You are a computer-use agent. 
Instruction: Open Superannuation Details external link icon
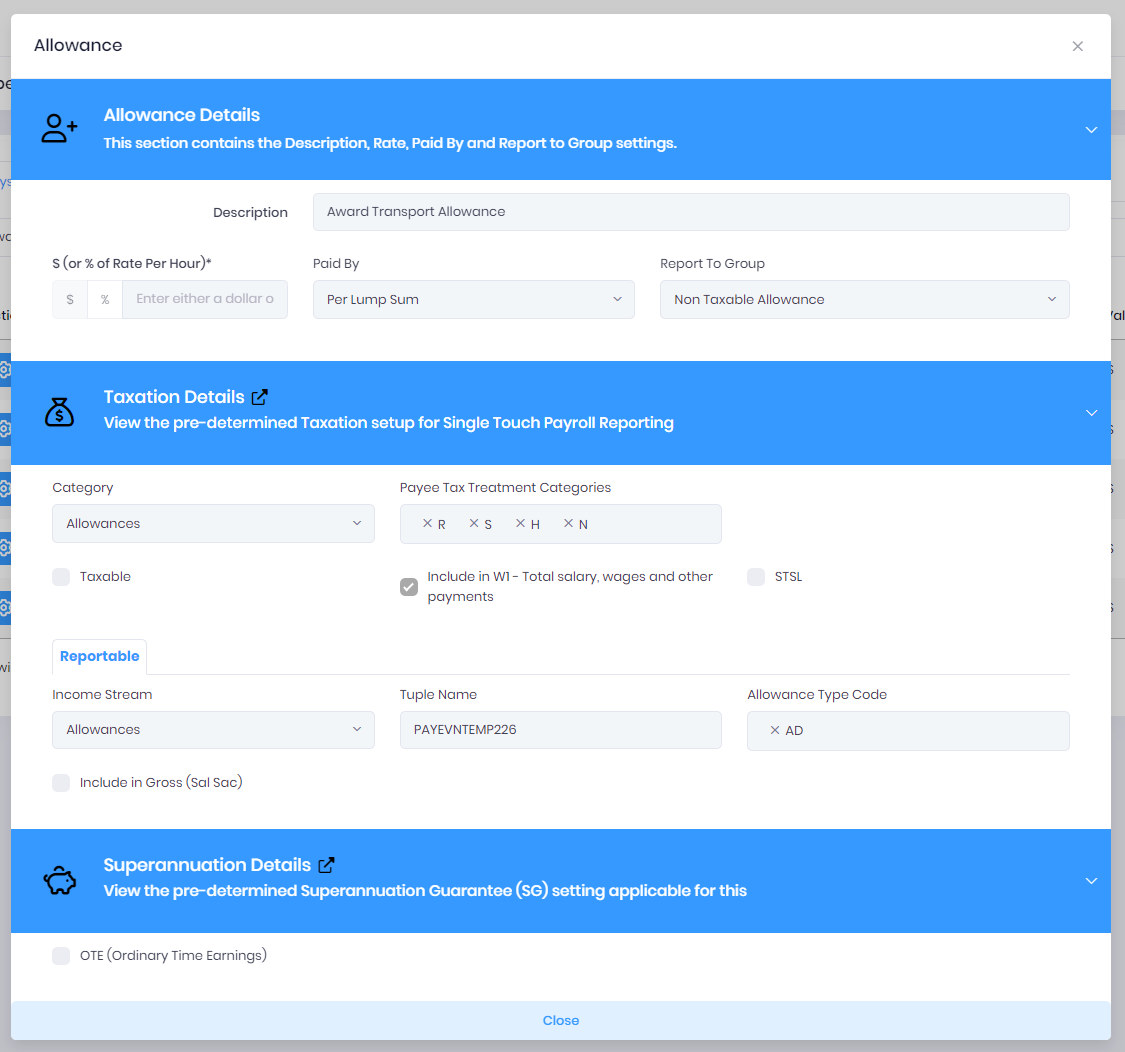(326, 865)
